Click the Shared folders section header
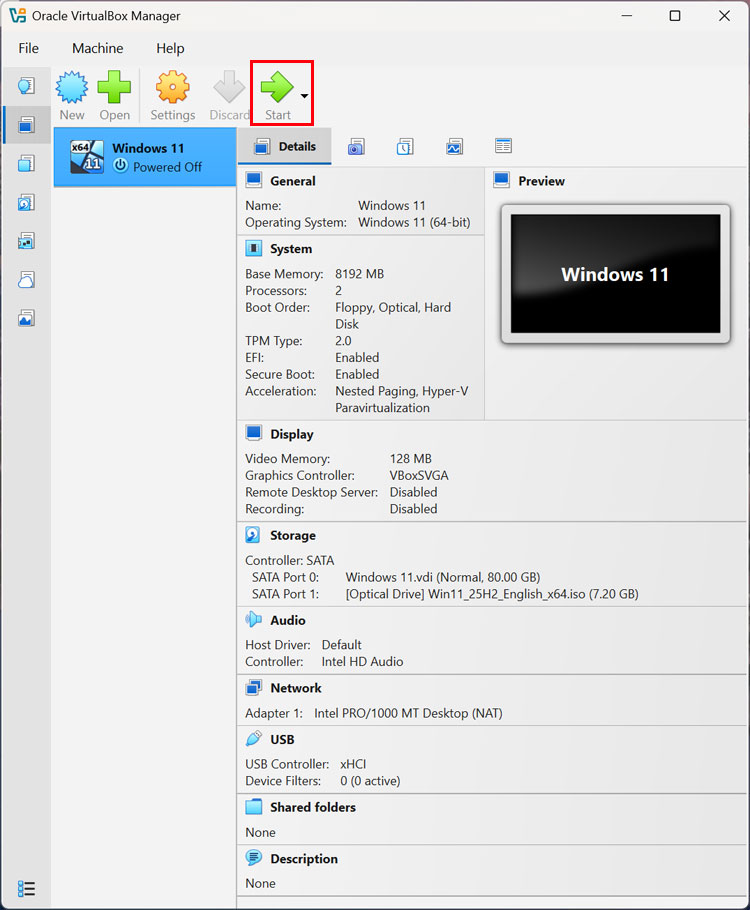The height and width of the screenshot is (910, 750). coord(313,807)
